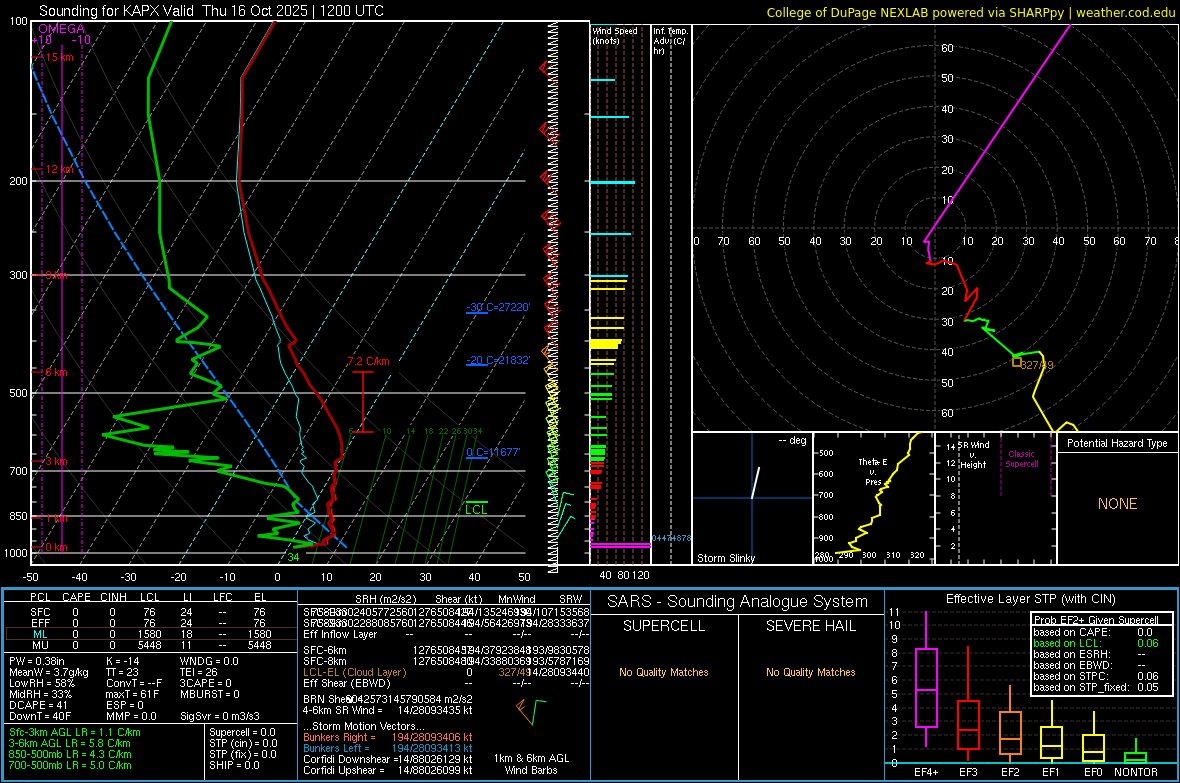The width and height of the screenshot is (1180, 783).
Task: Click the 'maxT = 61F' value
Action: pos(132,694)
